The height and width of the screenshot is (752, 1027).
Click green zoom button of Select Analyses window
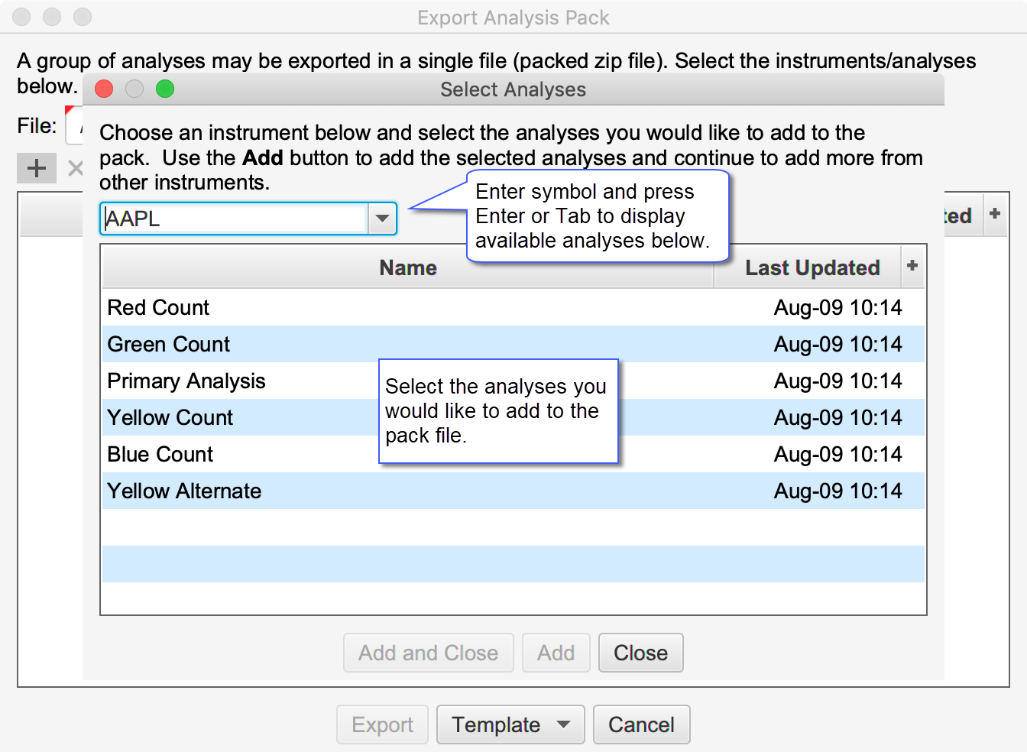165,90
